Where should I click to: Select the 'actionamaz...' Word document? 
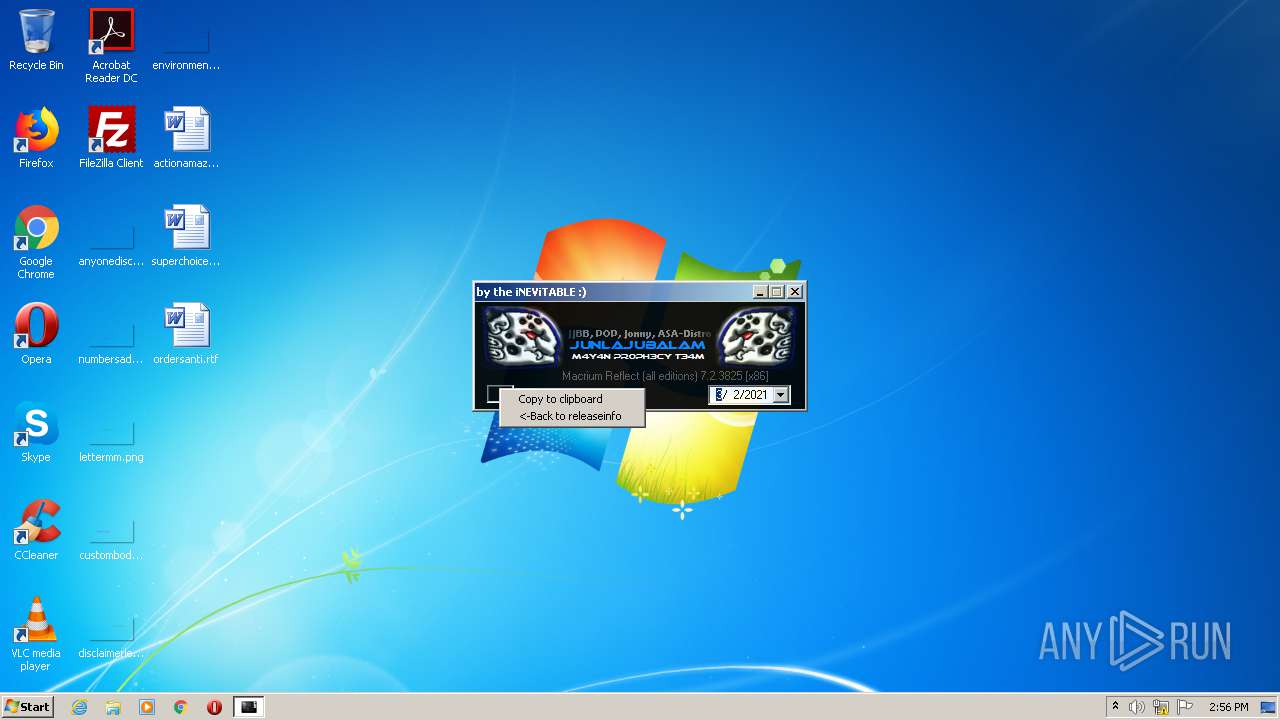point(186,138)
